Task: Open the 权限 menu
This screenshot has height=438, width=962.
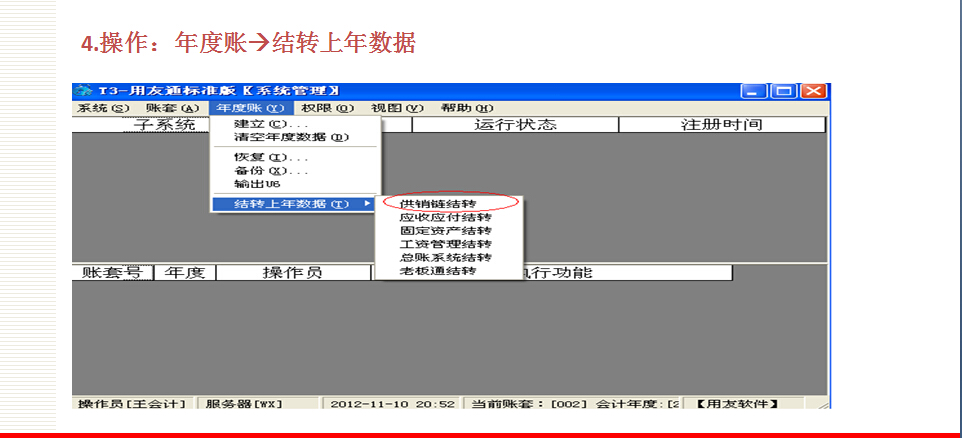Action: [x=327, y=108]
